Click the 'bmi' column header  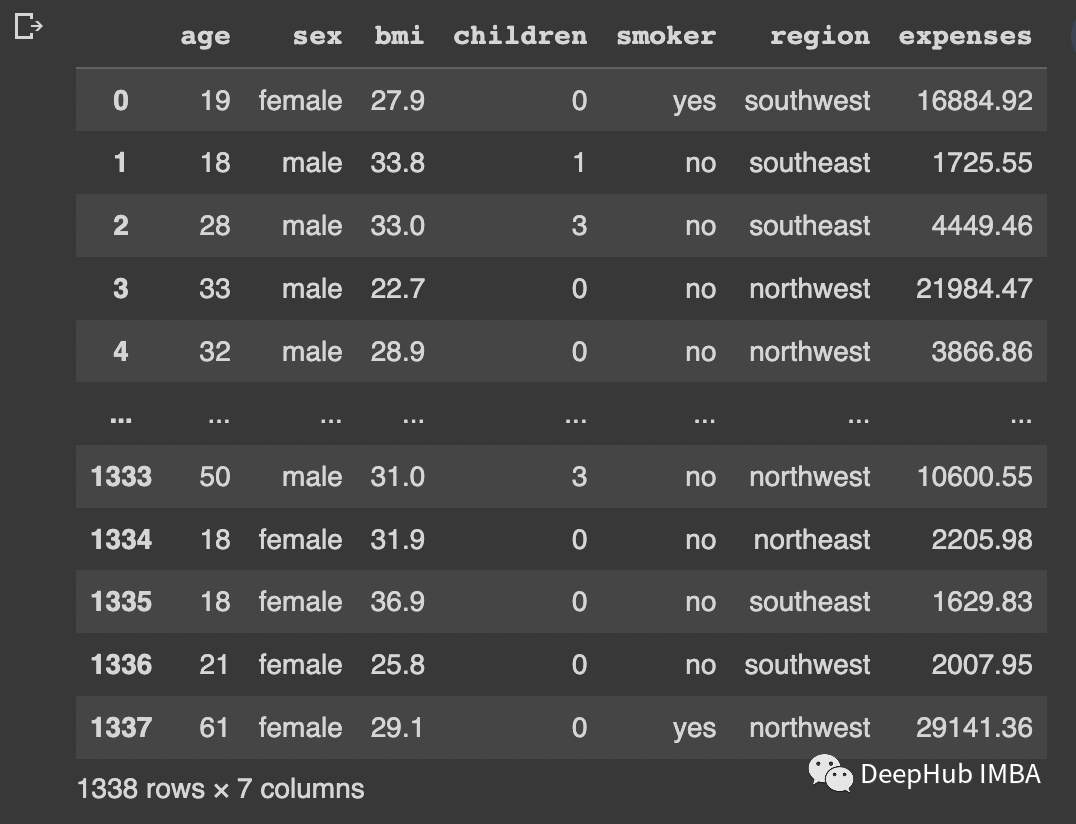click(399, 37)
